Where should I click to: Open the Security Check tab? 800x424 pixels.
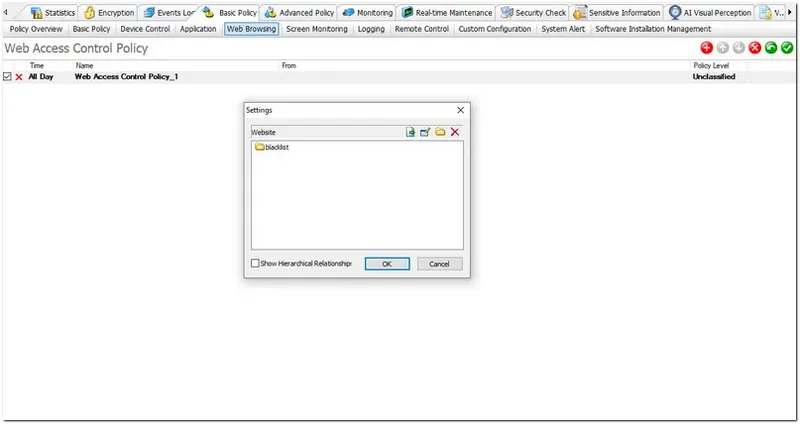(534, 13)
